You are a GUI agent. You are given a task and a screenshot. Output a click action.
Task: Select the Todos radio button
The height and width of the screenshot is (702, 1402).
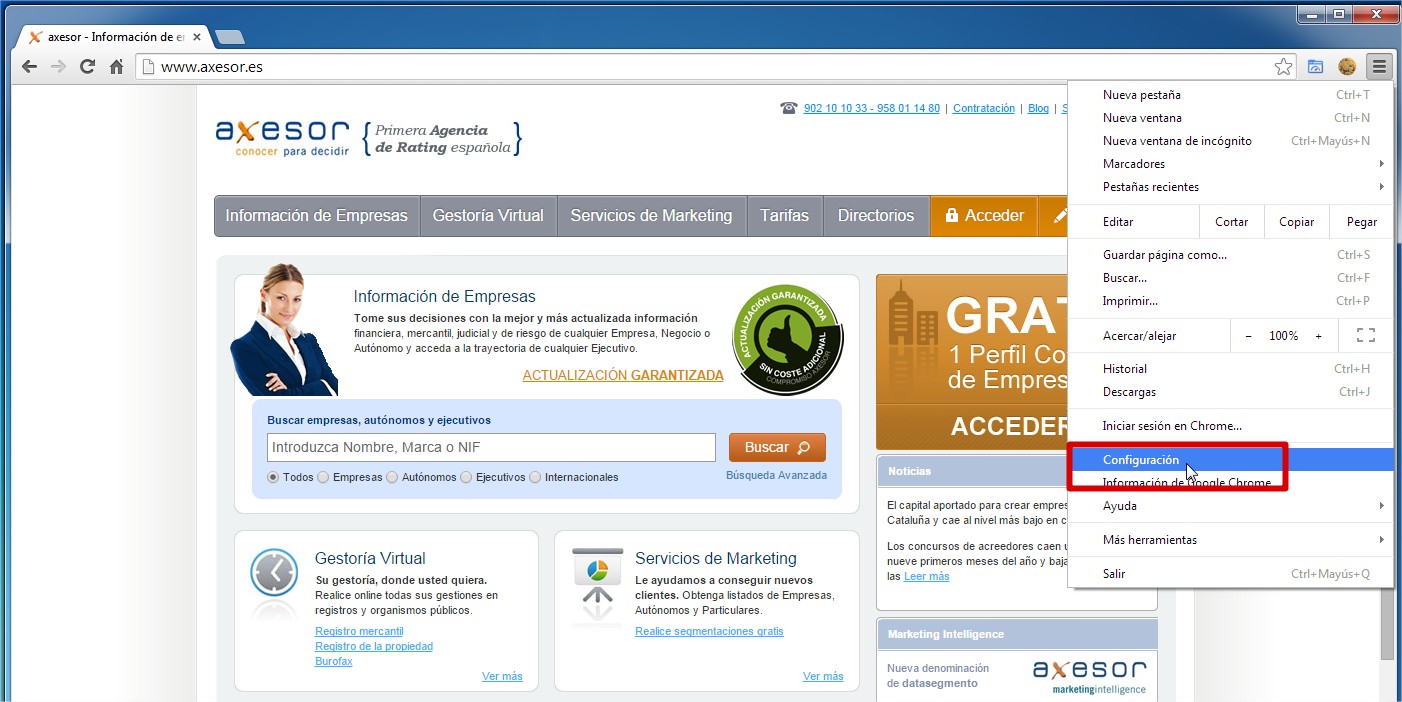(x=273, y=477)
